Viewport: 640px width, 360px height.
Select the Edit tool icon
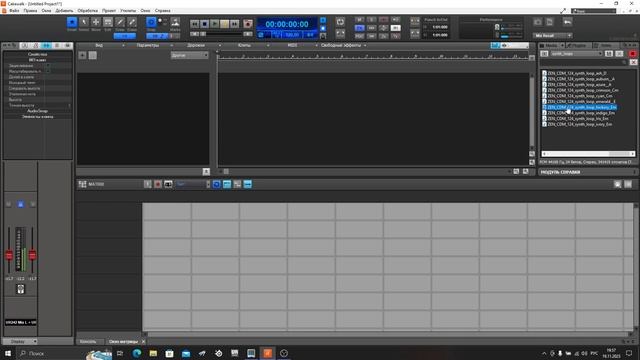coord(108,22)
